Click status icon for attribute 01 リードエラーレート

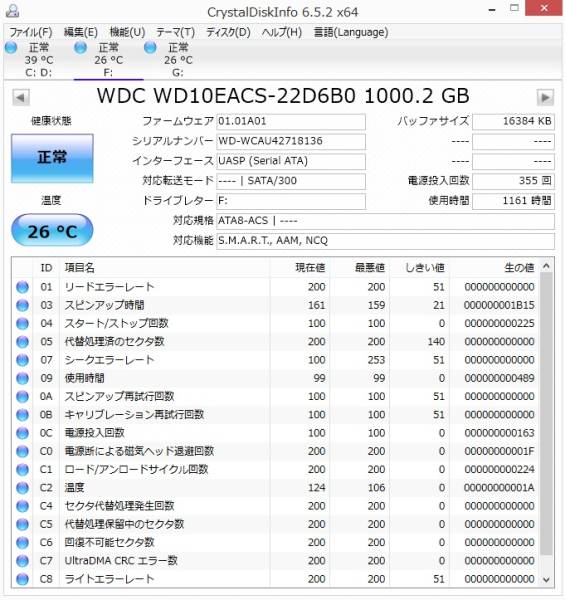coord(23,287)
